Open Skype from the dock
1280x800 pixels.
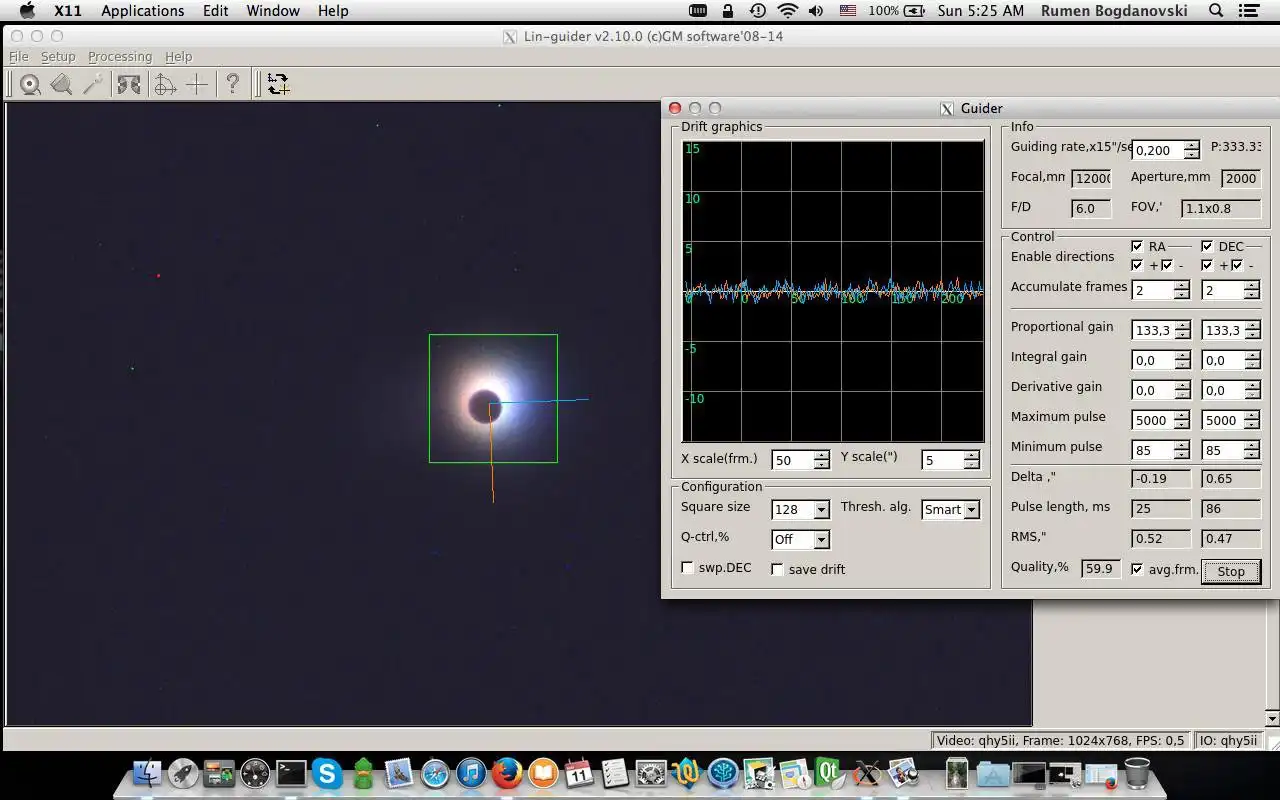click(327, 773)
